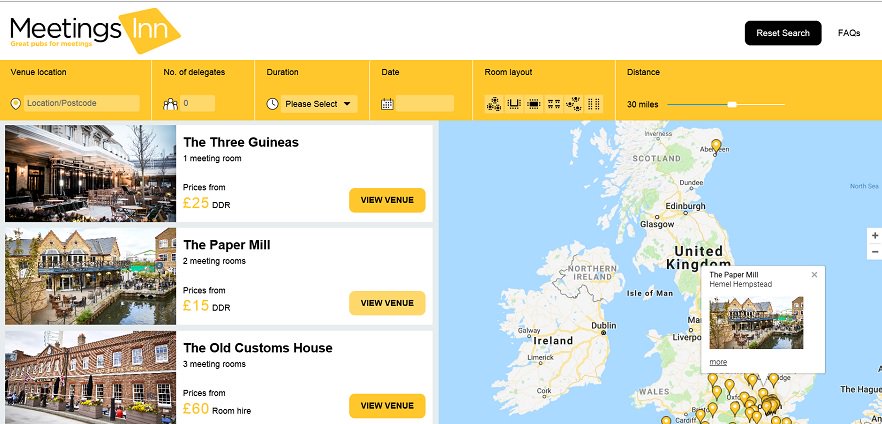
Task: Click the Meetings Inn logo
Action: click(95, 30)
